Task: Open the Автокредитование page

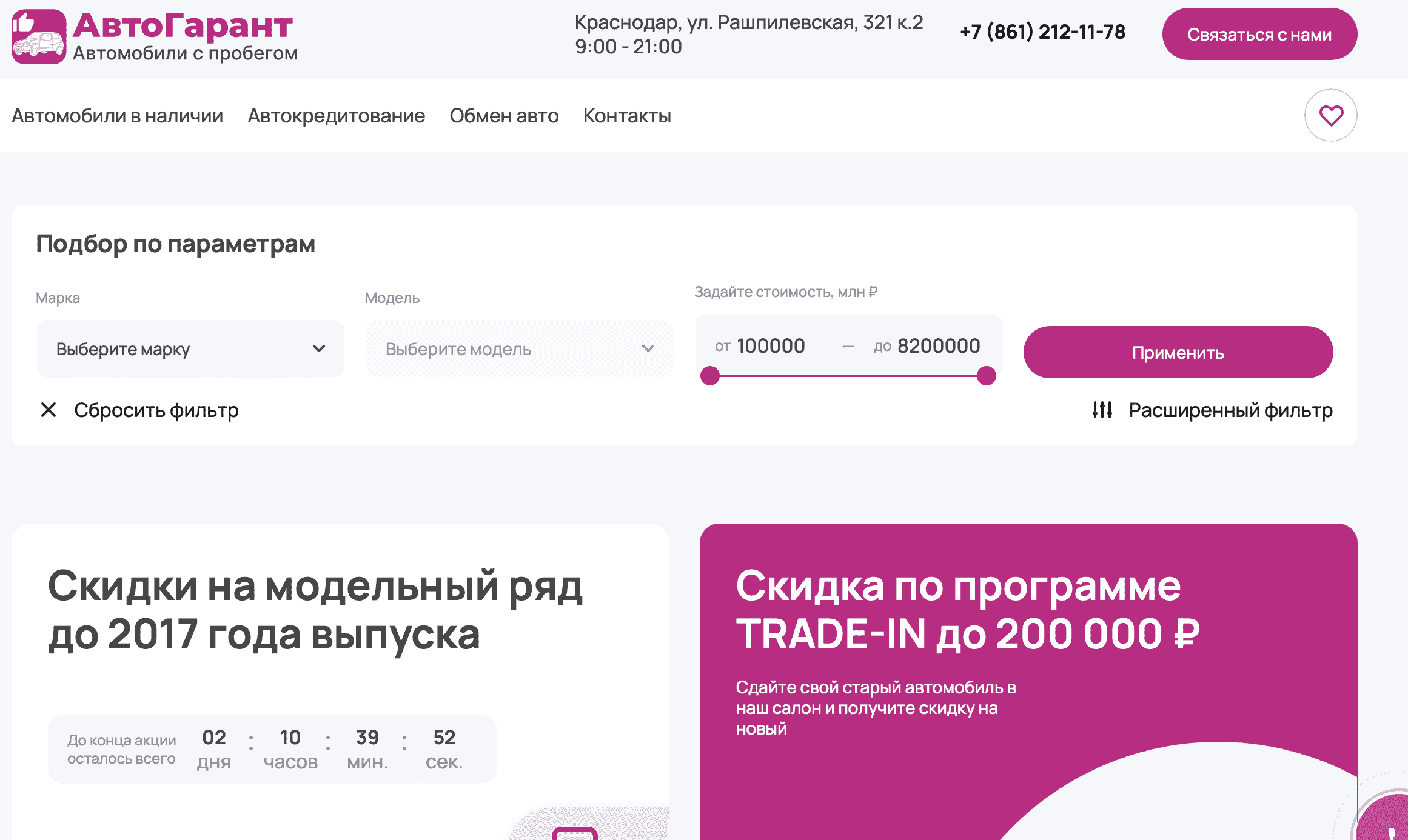Action: click(x=336, y=115)
